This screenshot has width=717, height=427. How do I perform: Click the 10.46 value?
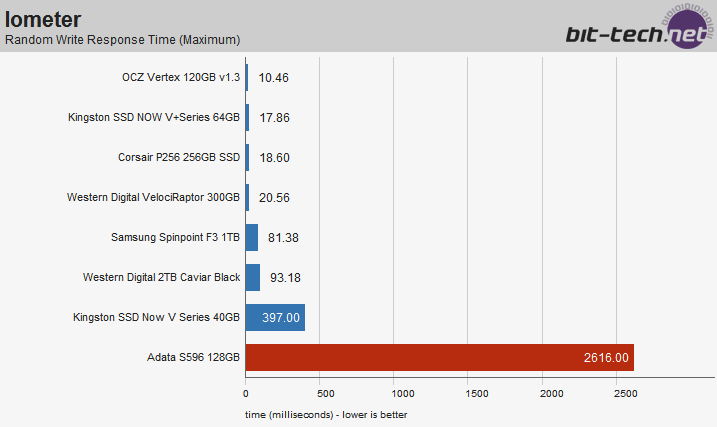click(273, 78)
